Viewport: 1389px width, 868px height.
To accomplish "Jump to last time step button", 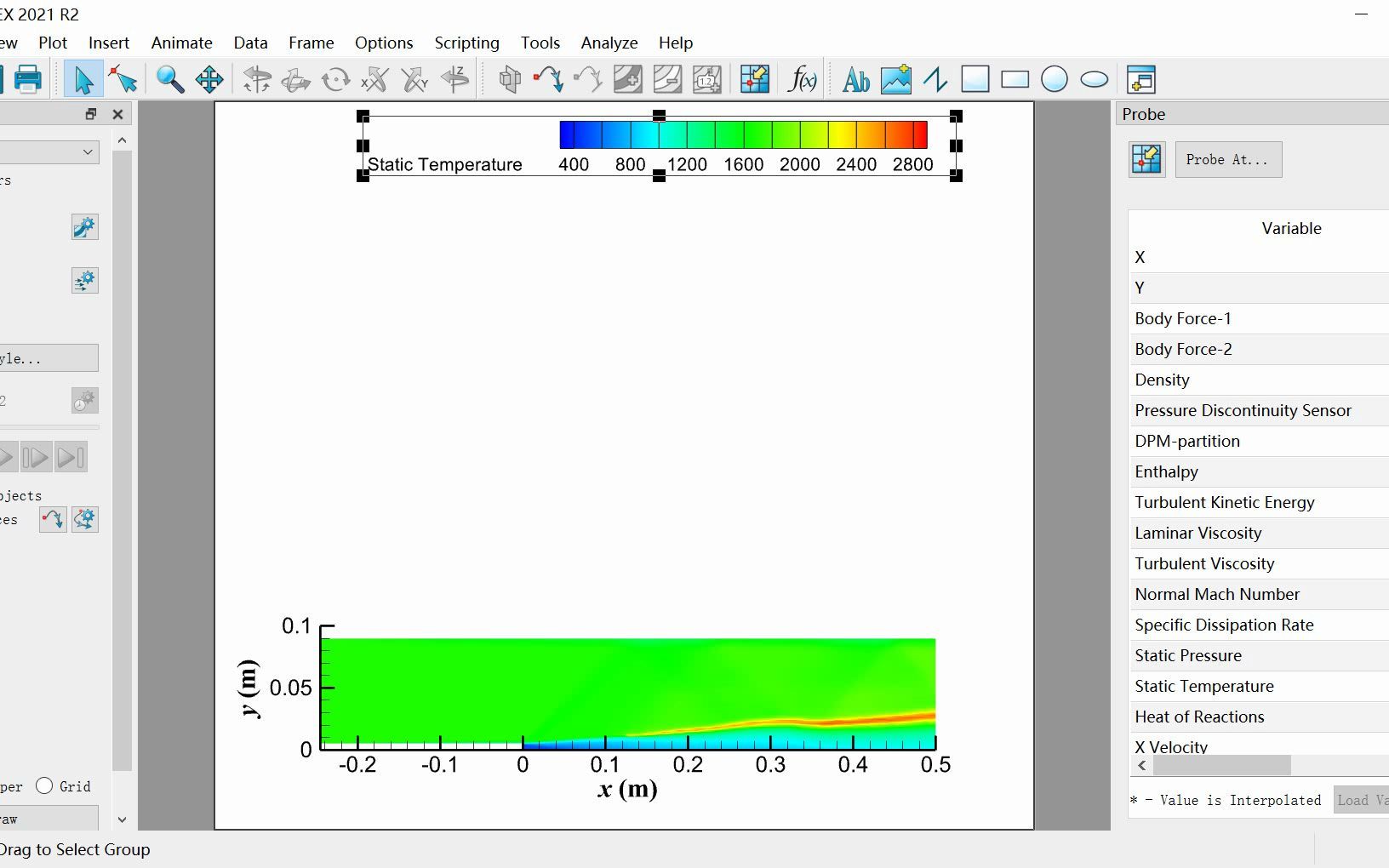I will [71, 458].
